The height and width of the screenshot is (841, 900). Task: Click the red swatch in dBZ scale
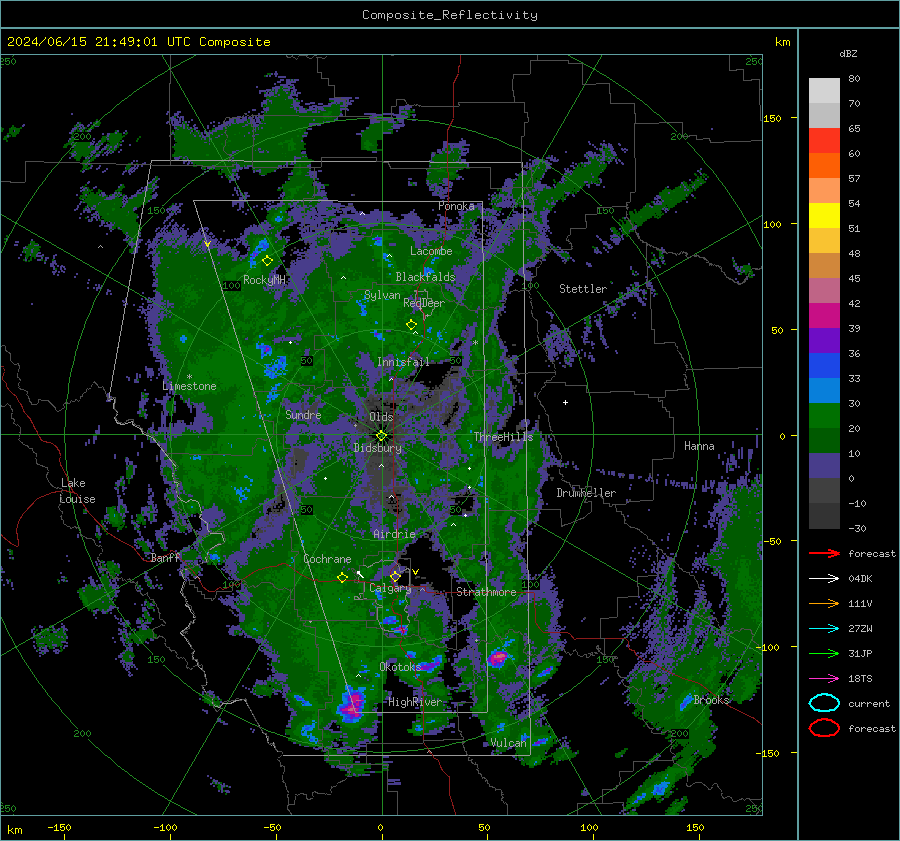824,140
